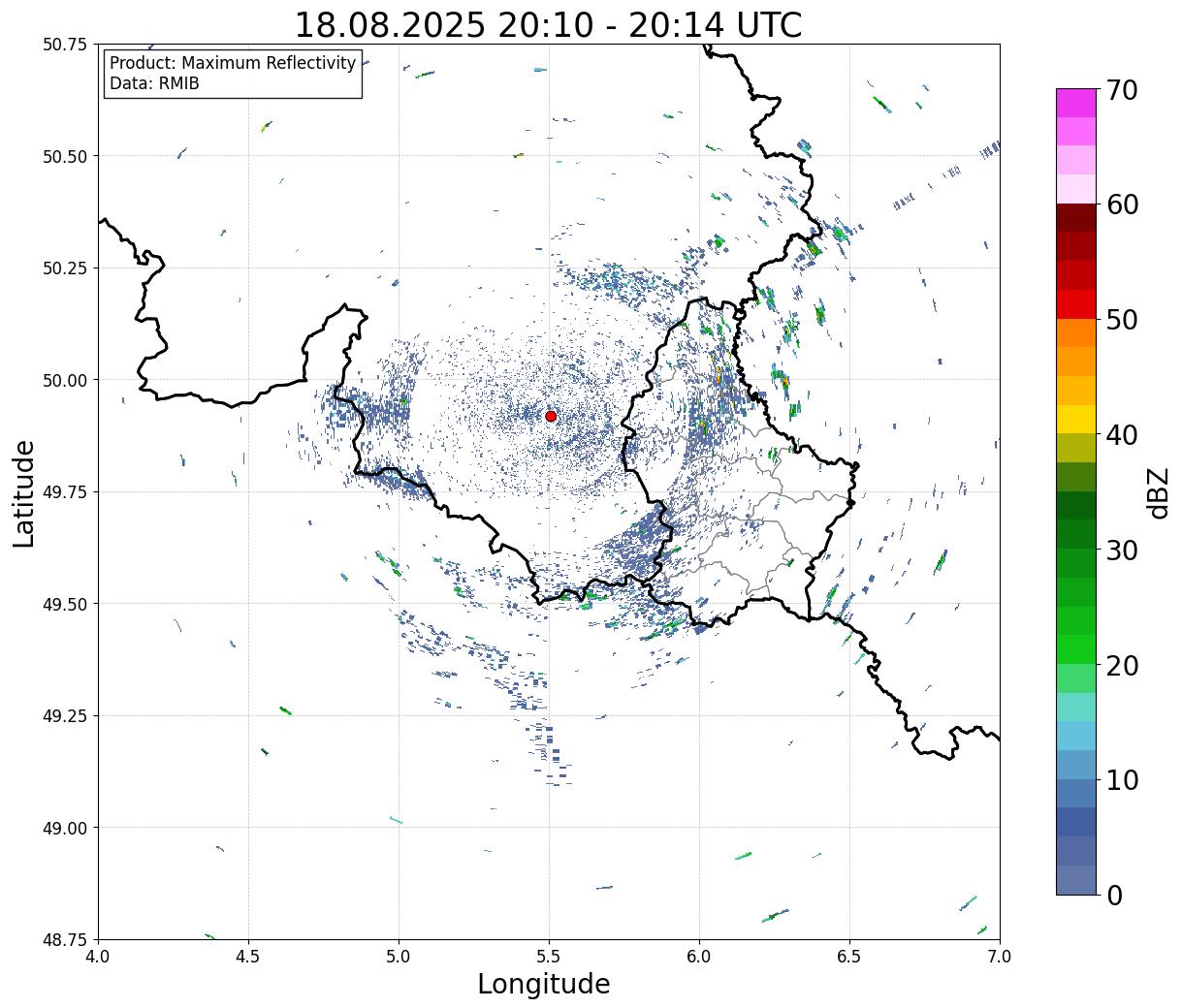The height and width of the screenshot is (1008, 1182).
Task: Click the latitude tick label 50.75
Action: (x=65, y=45)
